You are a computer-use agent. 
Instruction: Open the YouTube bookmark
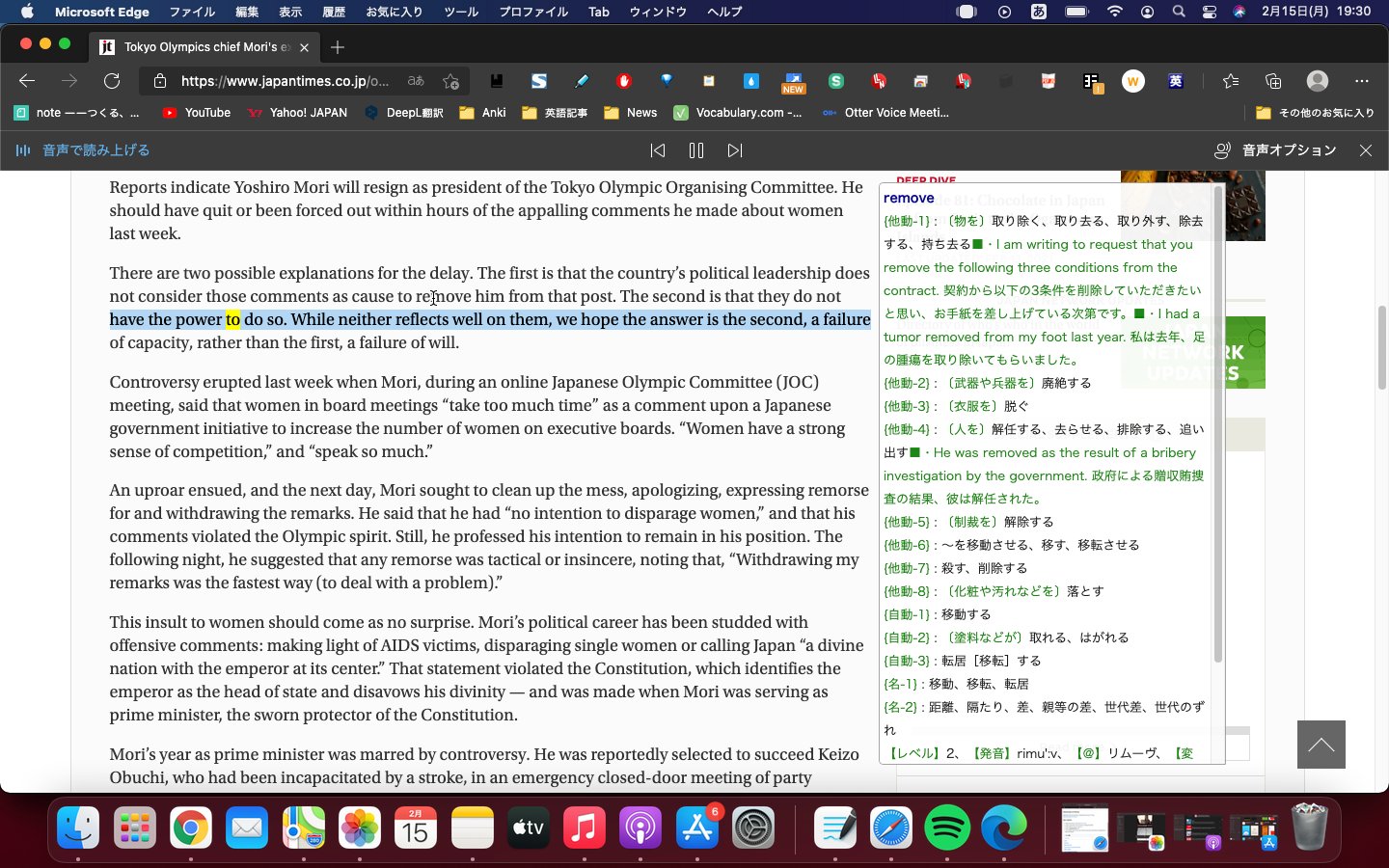(x=197, y=113)
